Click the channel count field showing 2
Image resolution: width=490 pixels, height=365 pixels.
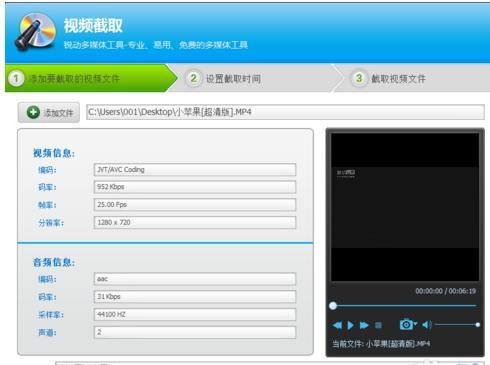[195, 332]
